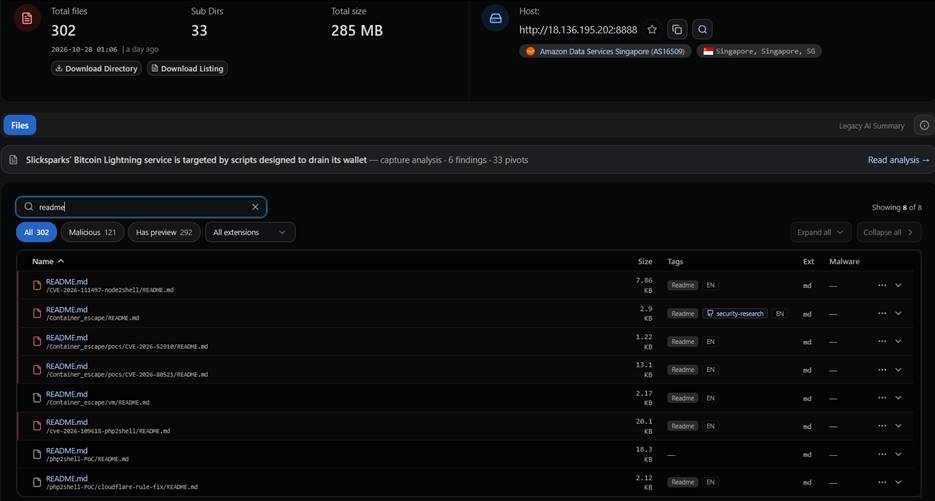The image size is (935, 501).
Task: Open more options for CVE-2026-111497-node2shell README
Action: (882, 285)
